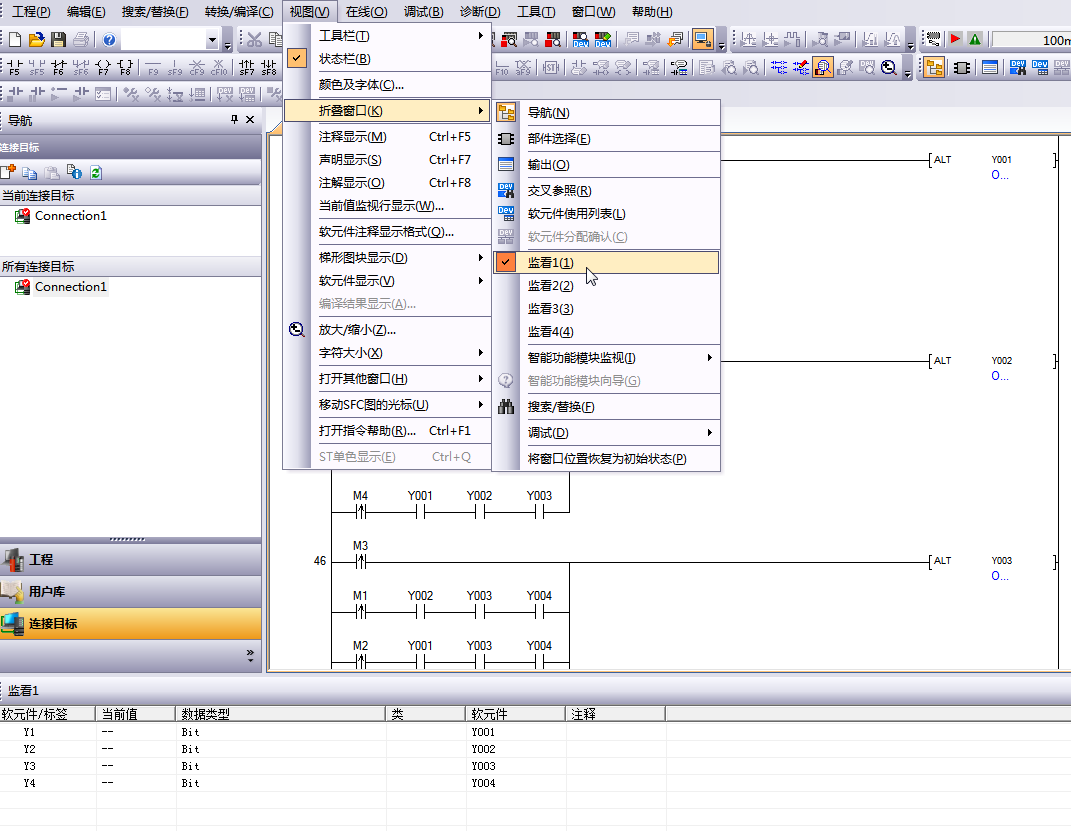Toggle 导航(N) navigation window in the submenu
The image size is (1071, 831).
[548, 113]
